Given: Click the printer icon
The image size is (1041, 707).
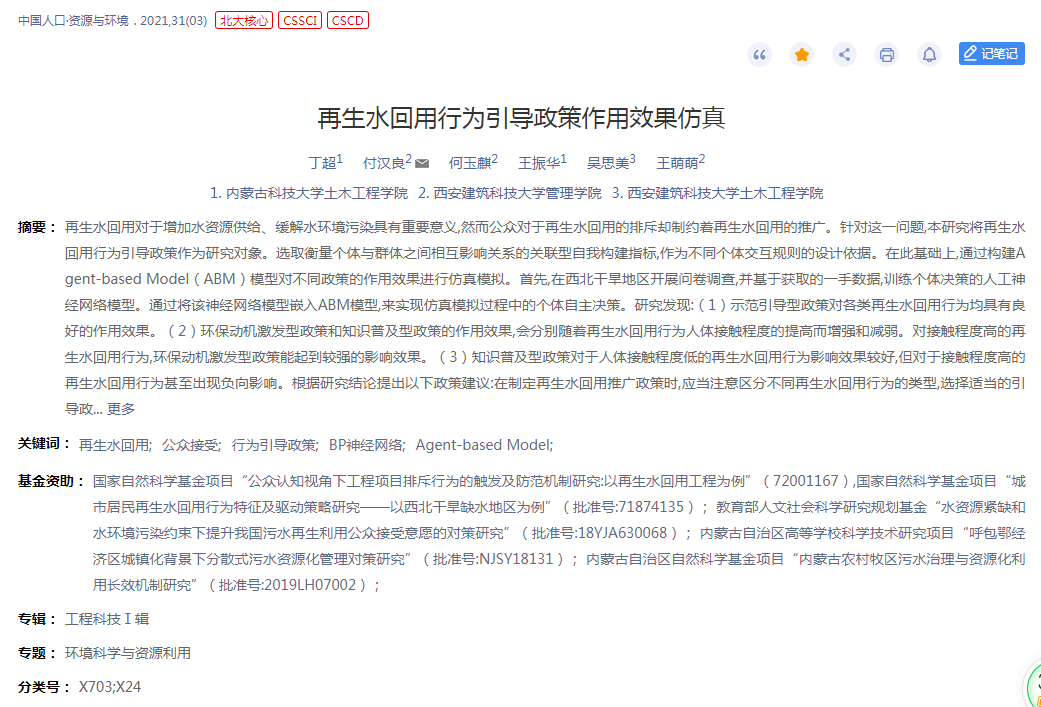Looking at the screenshot, I should tap(887, 55).
